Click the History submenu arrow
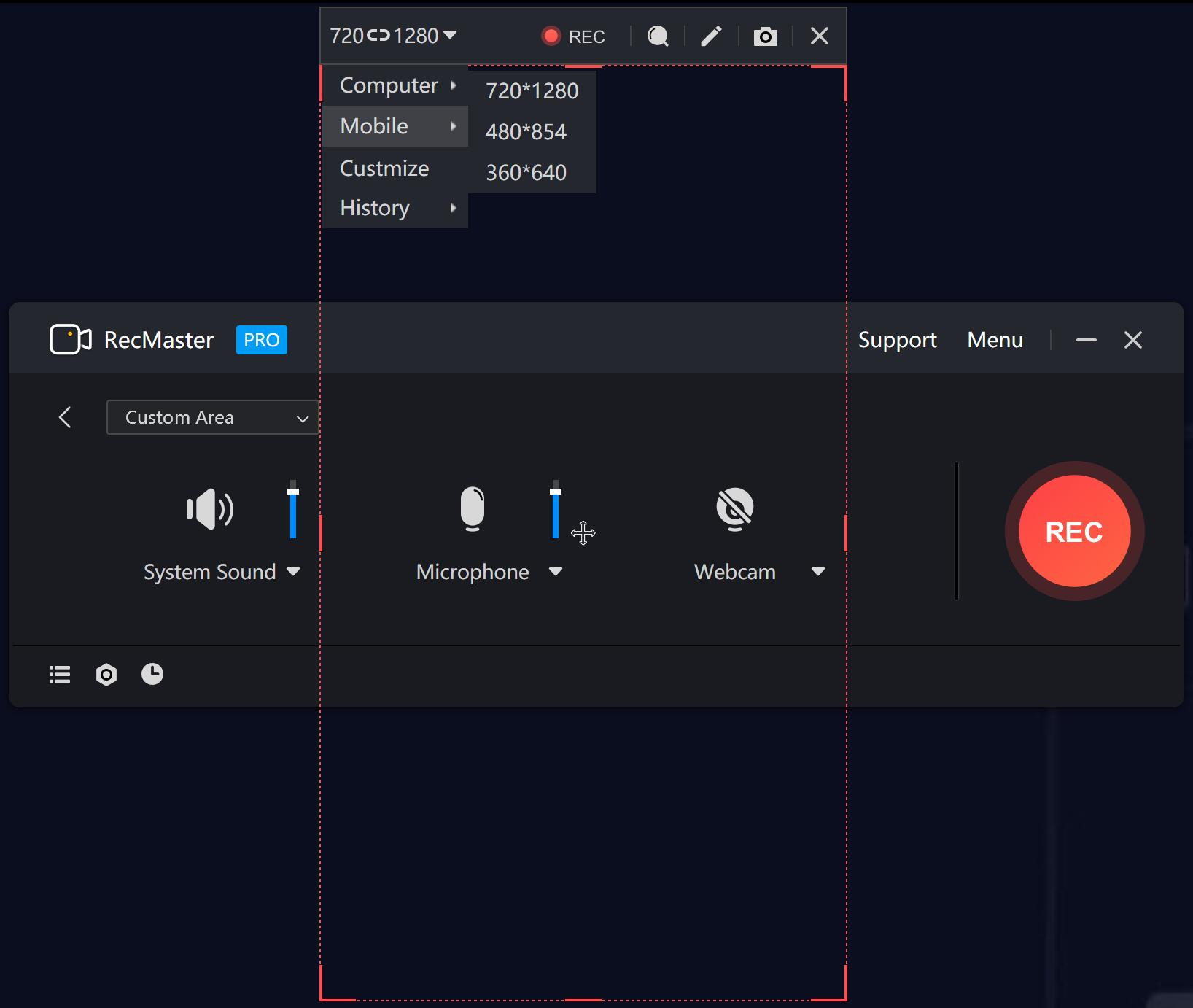Viewport: 1193px width, 1008px height. (454, 208)
